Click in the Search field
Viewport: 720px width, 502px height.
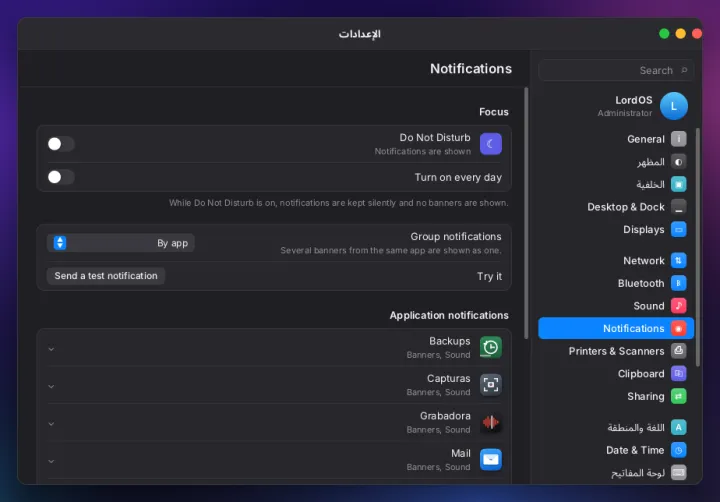pos(616,70)
